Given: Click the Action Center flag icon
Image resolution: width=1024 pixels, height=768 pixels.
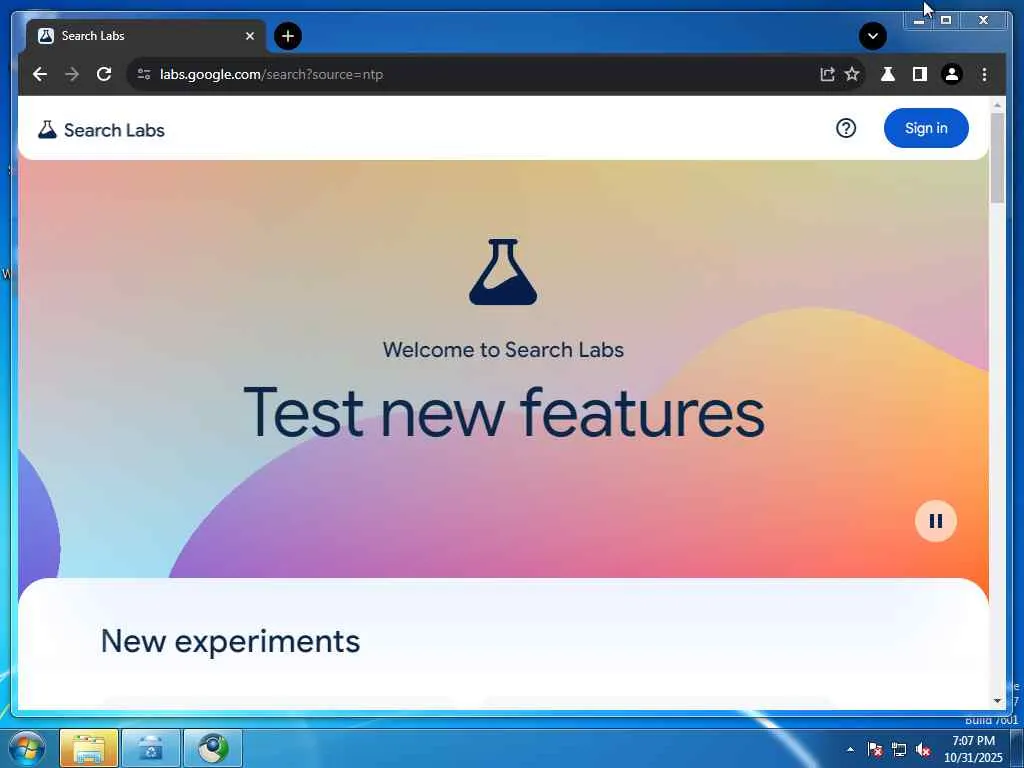Looking at the screenshot, I should click(875, 749).
